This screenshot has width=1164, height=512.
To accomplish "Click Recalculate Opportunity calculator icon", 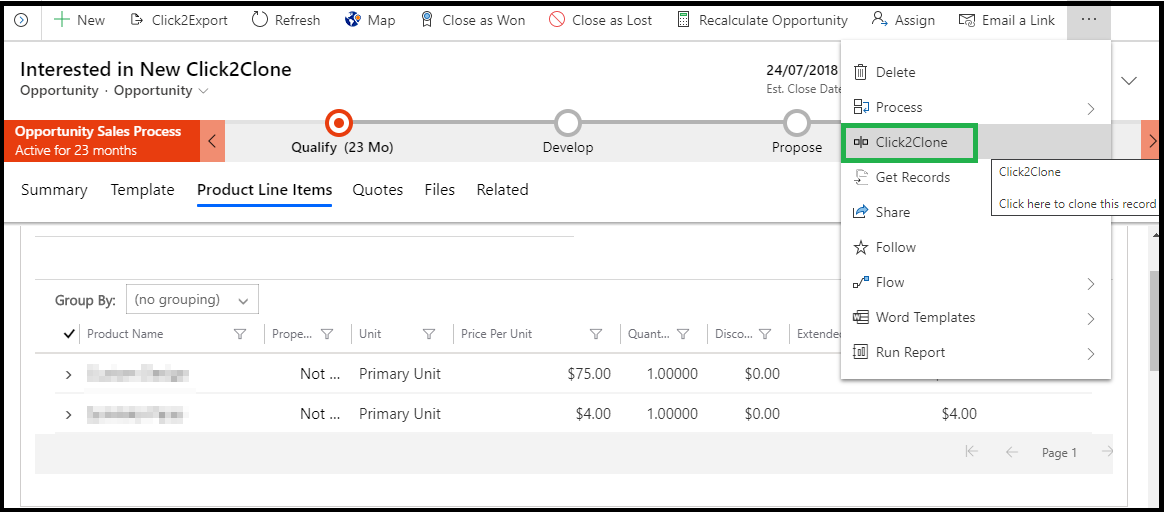I will 684,20.
